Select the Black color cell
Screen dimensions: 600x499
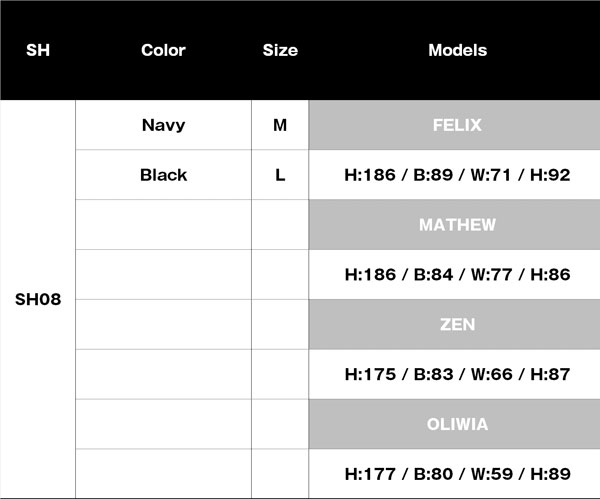point(163,175)
